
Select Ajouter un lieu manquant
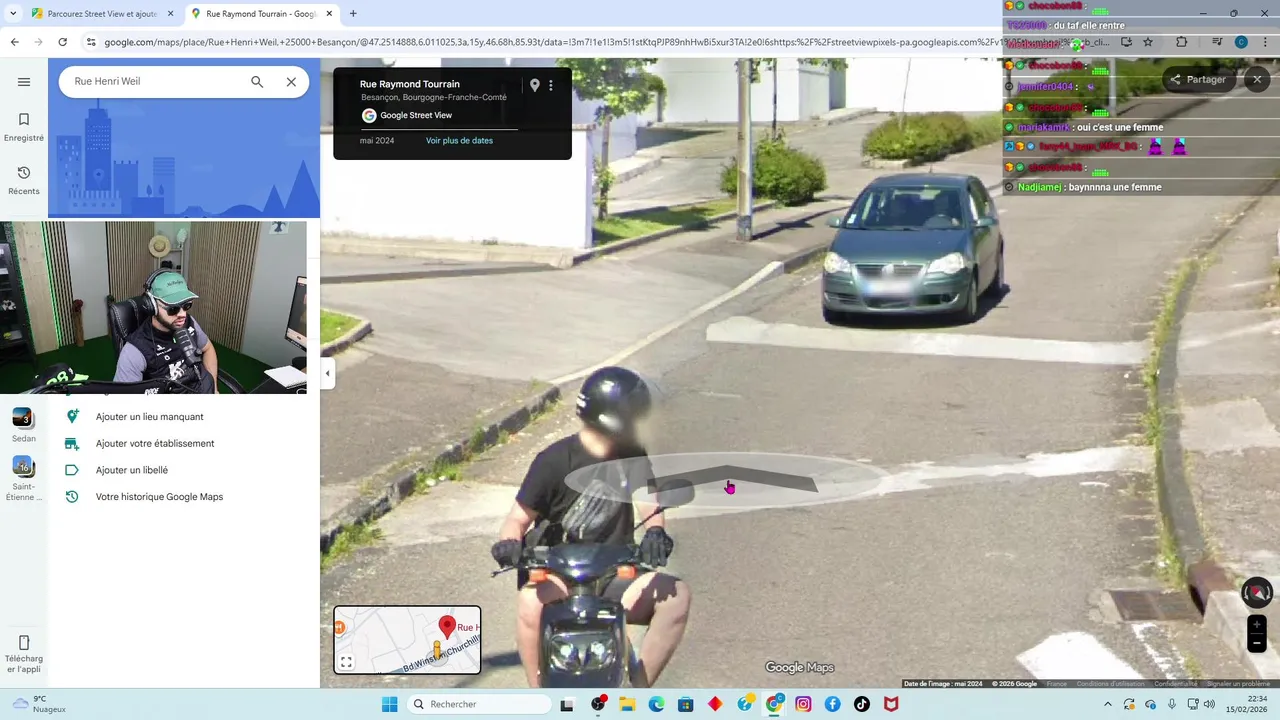(149, 417)
